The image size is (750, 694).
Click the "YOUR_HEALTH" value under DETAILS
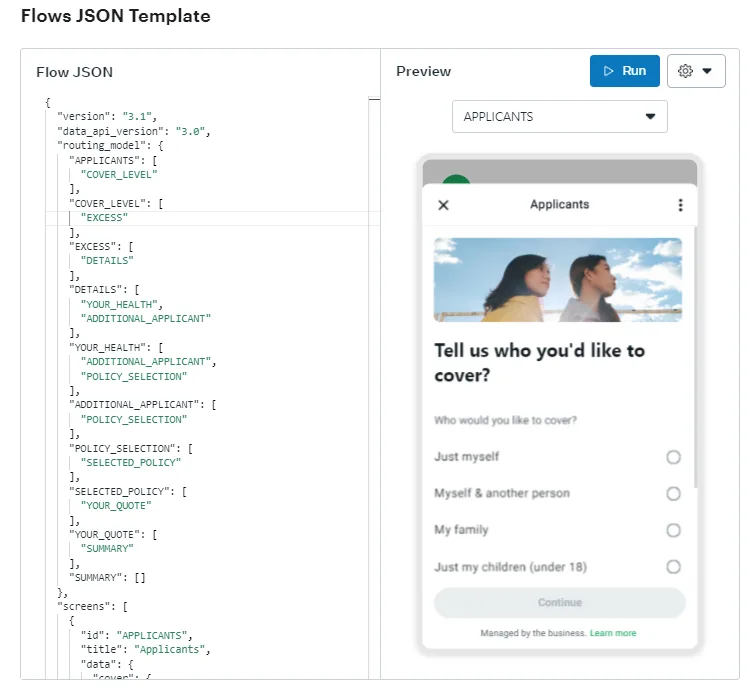point(119,304)
